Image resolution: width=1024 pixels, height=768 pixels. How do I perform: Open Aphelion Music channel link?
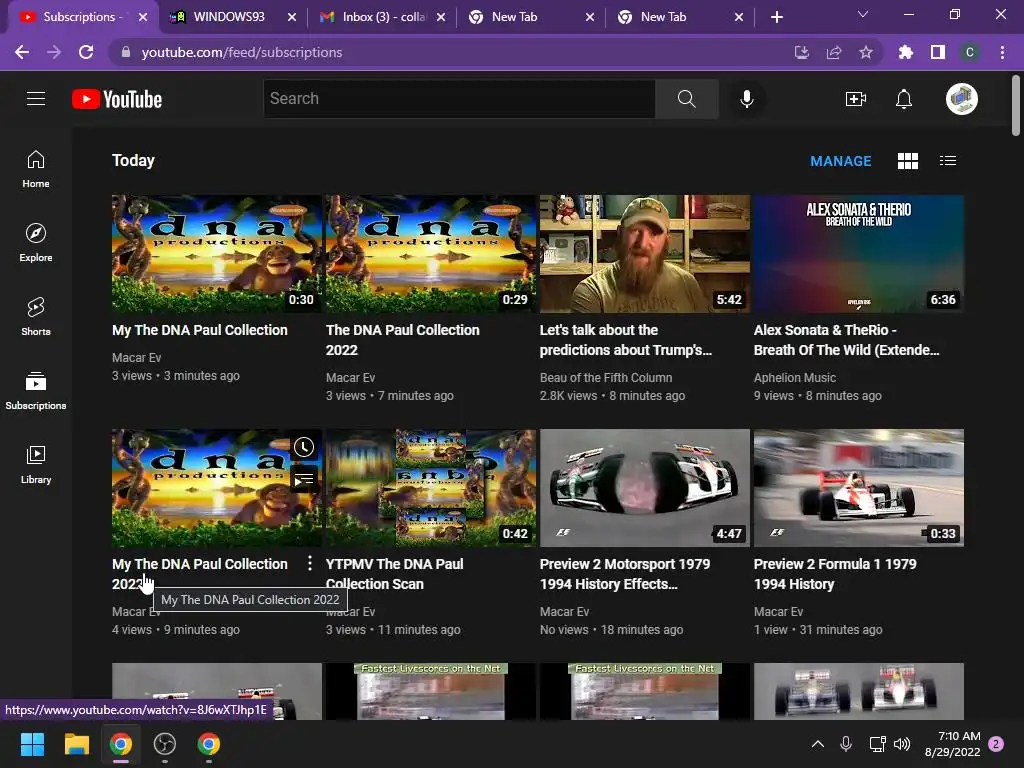(795, 377)
